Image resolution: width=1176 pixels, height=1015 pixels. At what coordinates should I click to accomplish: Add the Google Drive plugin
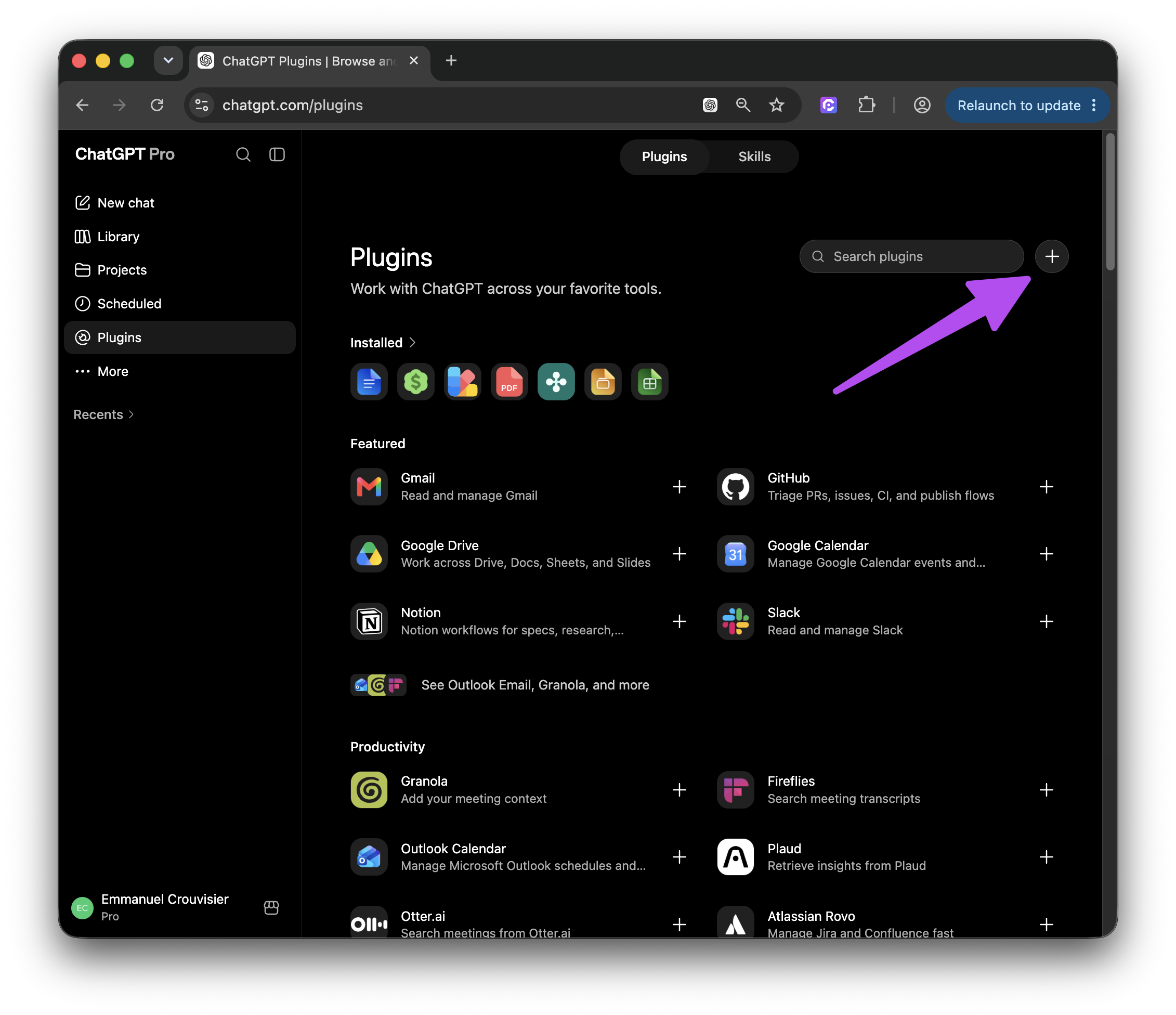[680, 553]
